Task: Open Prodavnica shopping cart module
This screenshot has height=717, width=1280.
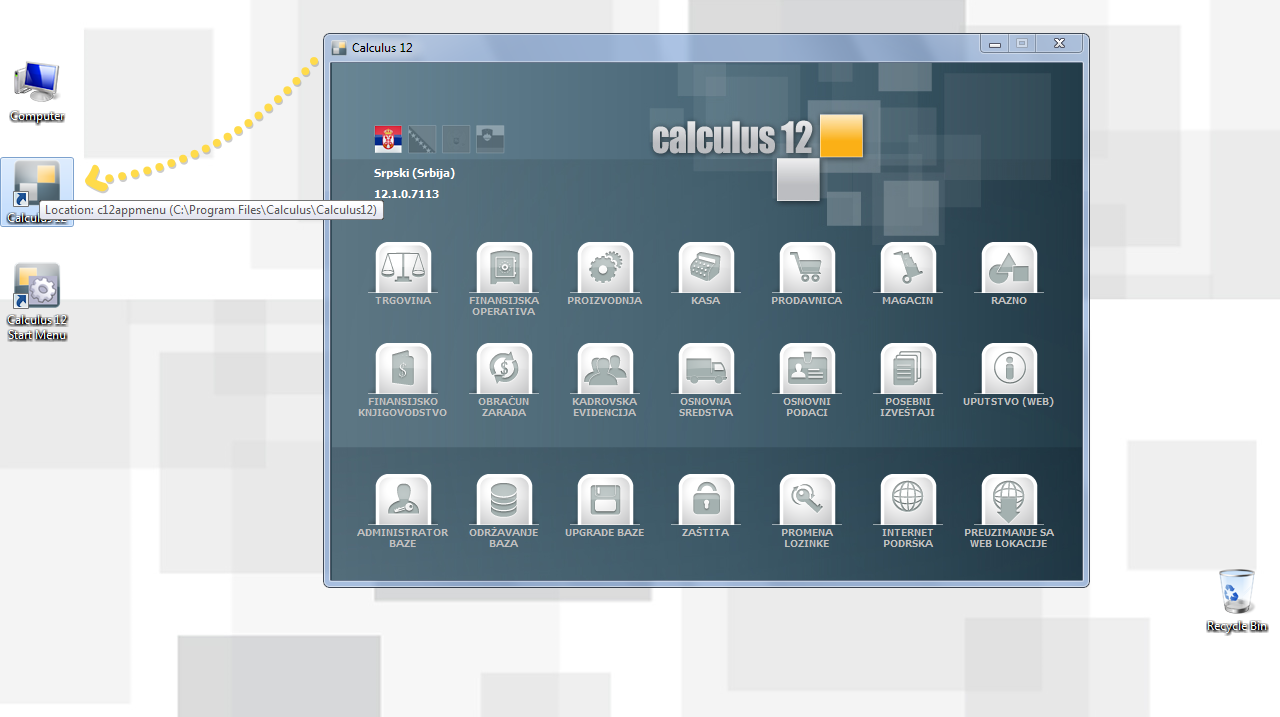Action: [x=807, y=268]
